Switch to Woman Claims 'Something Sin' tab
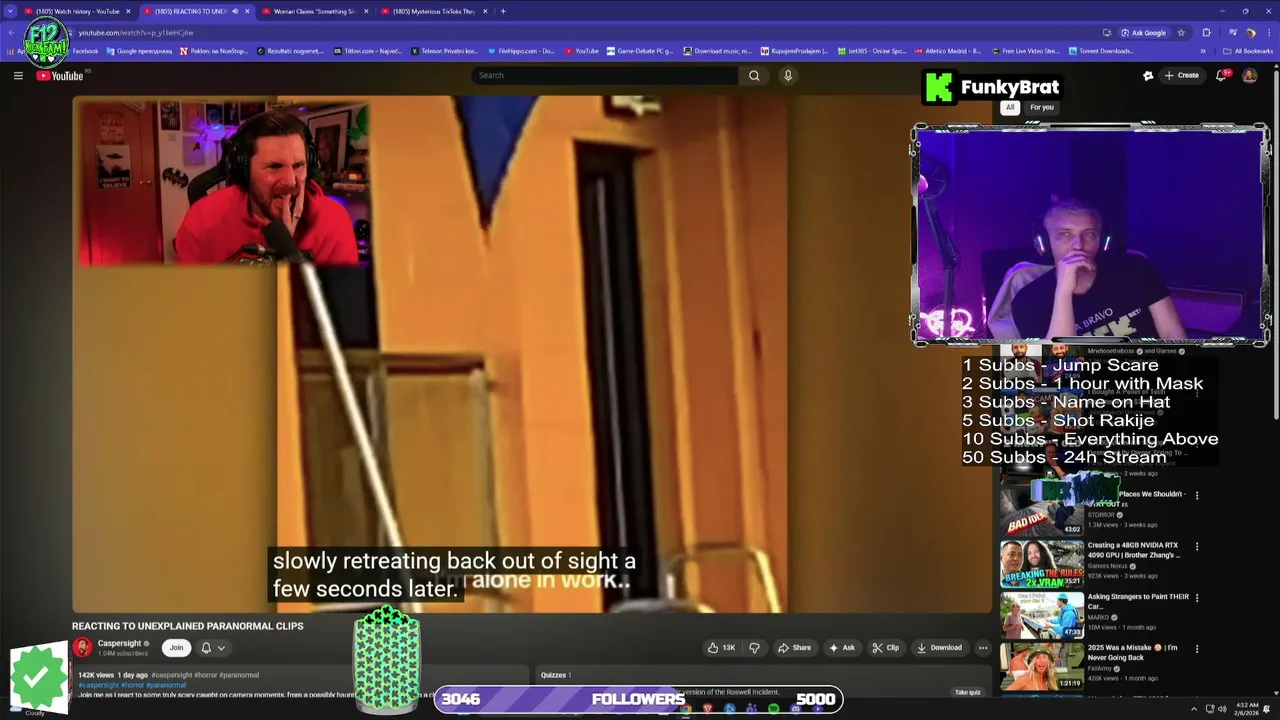This screenshot has height=720, width=1280. [314, 11]
